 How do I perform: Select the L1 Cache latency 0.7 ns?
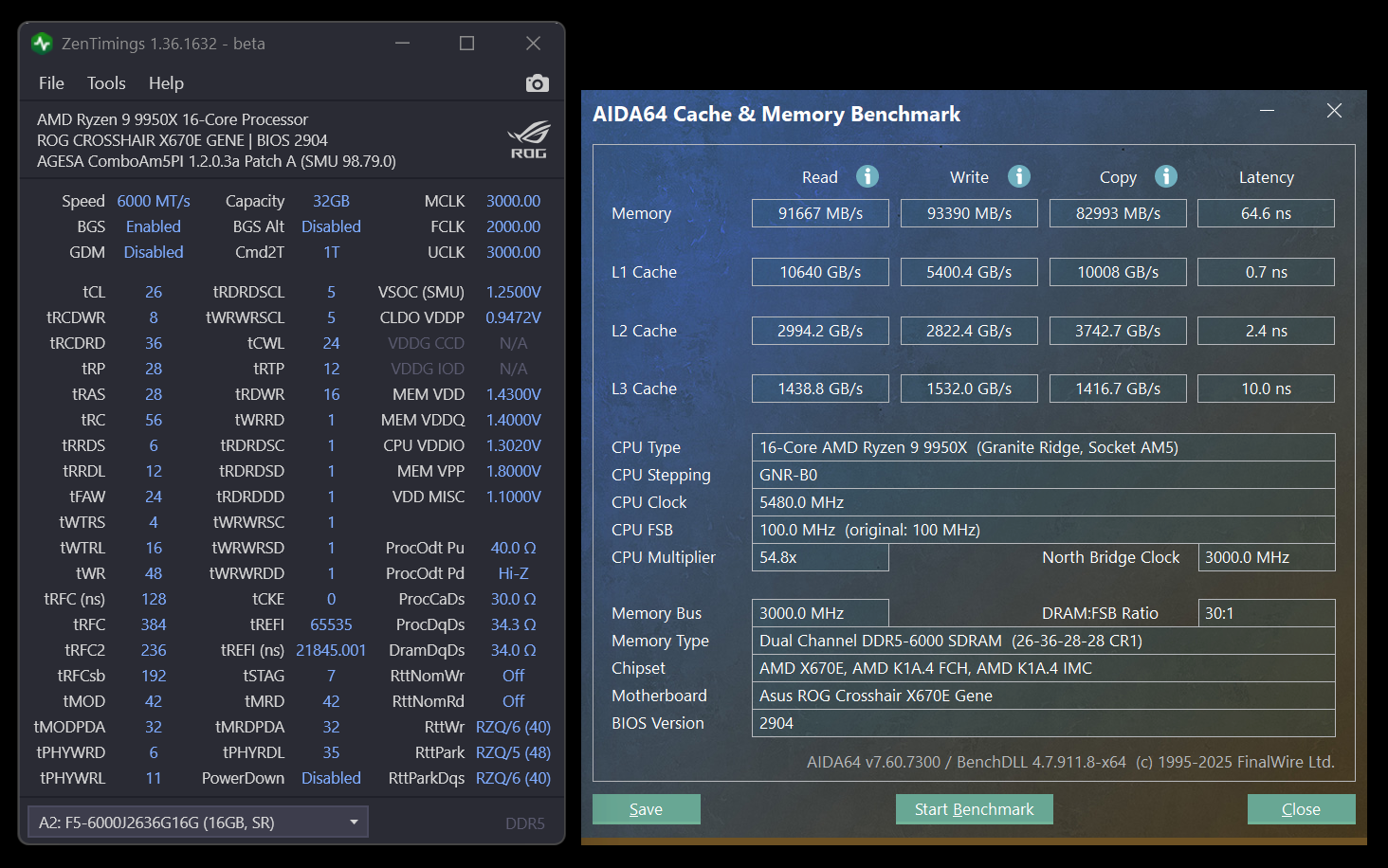1266,272
